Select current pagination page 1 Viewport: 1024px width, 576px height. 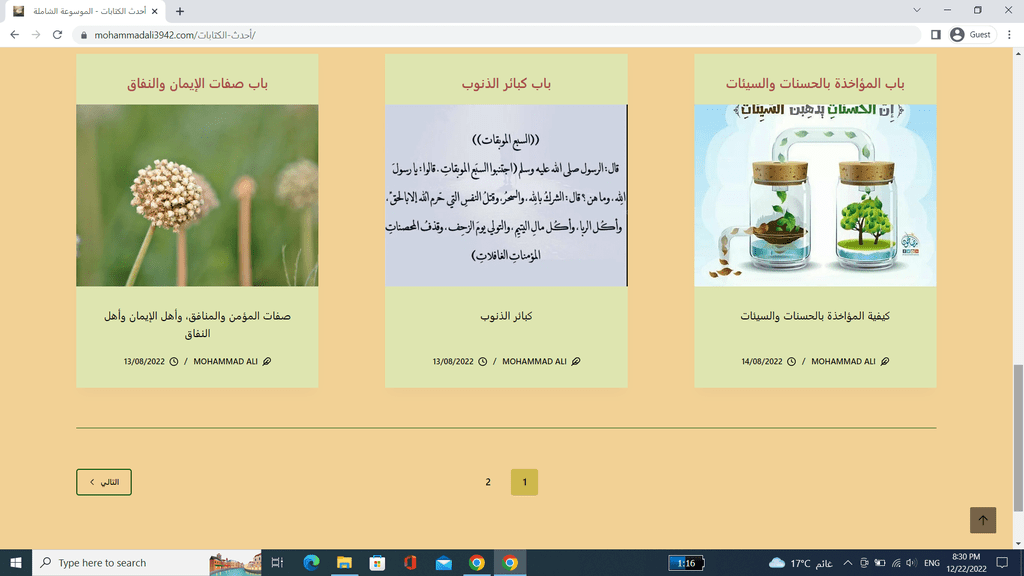[x=524, y=482]
